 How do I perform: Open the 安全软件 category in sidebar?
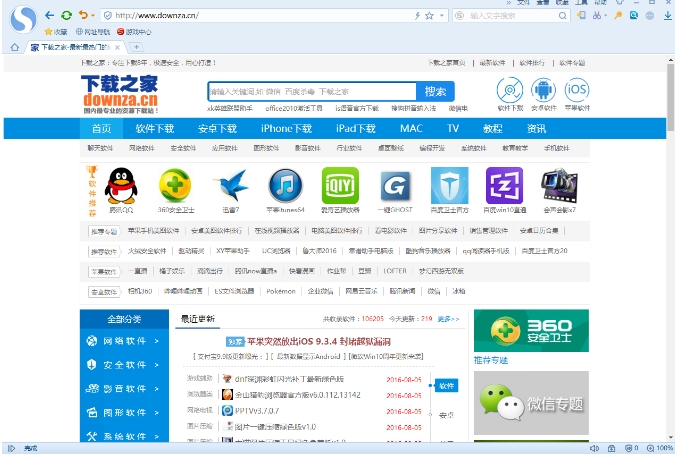[x=124, y=365]
